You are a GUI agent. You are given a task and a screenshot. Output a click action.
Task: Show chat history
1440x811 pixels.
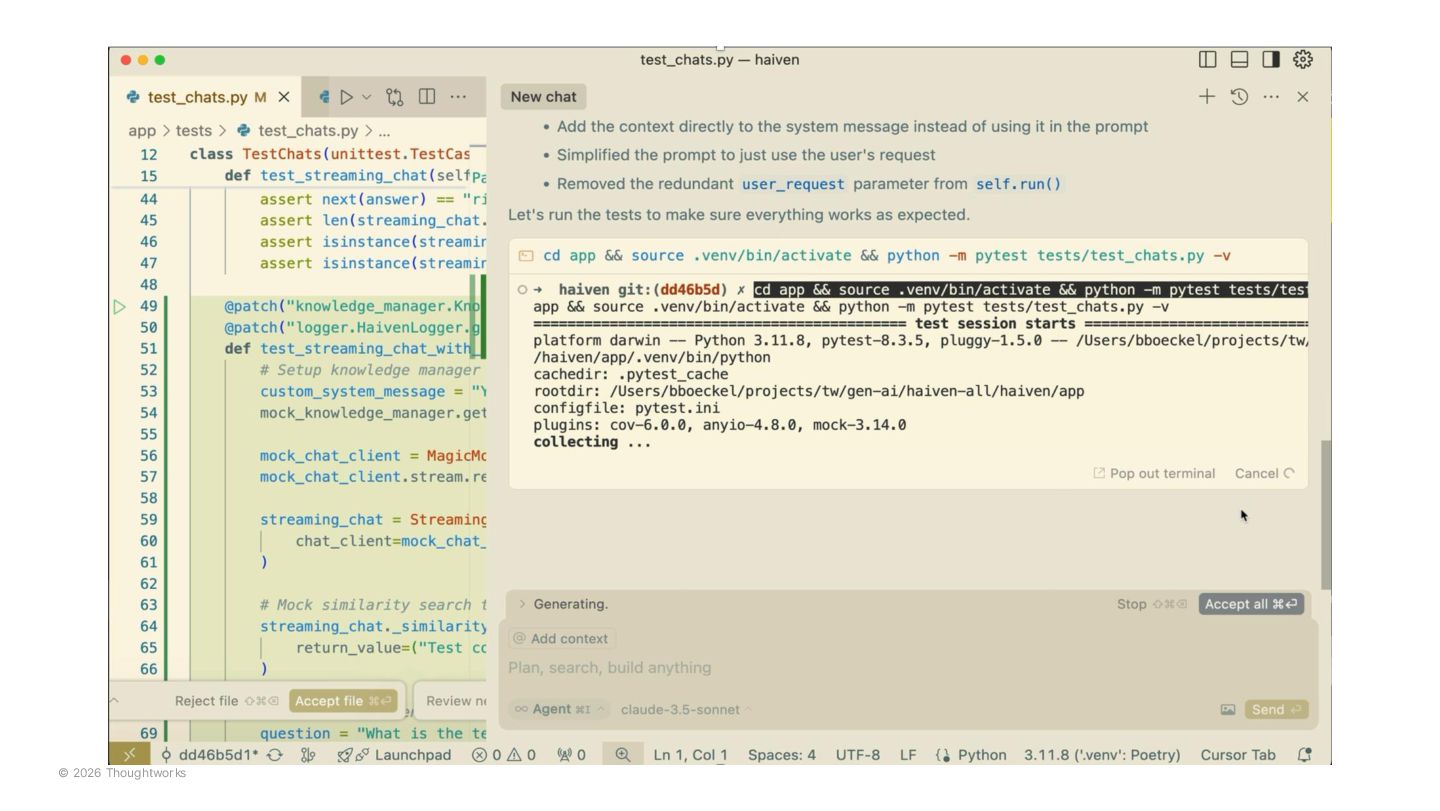(x=1239, y=97)
